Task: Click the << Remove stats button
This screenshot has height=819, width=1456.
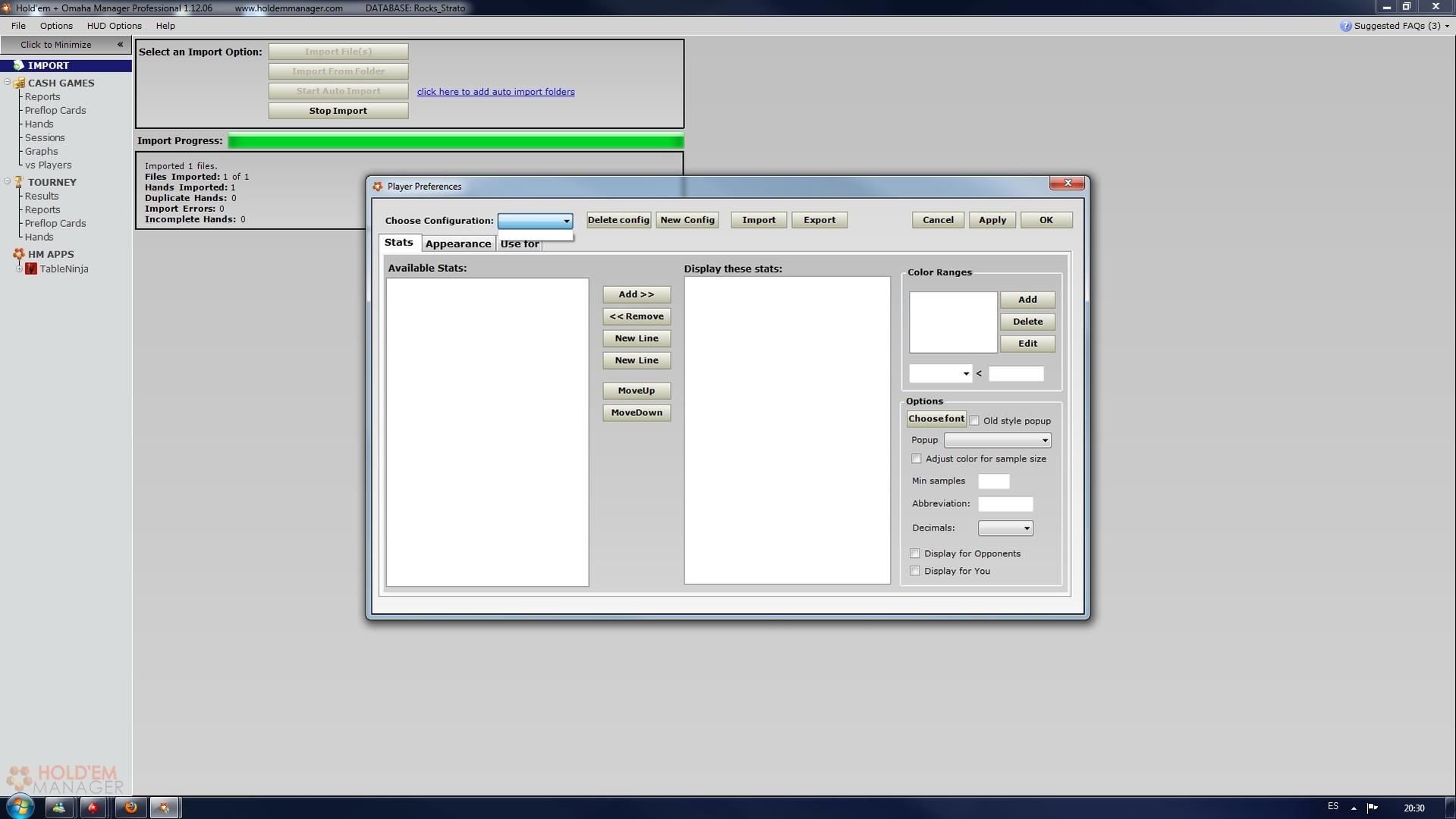Action: click(x=637, y=317)
